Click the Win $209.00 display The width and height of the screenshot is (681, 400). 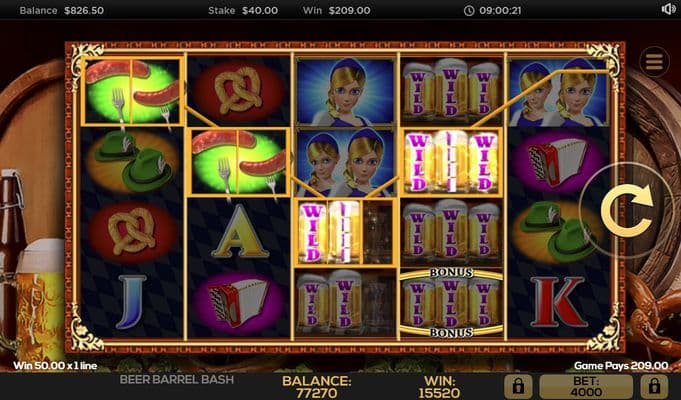tap(337, 10)
